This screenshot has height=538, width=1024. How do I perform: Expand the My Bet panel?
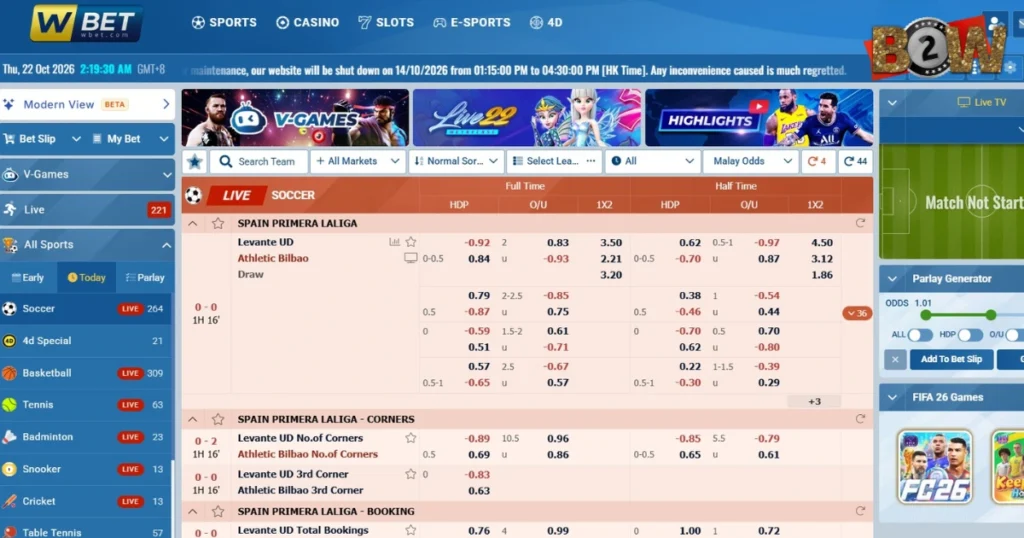[130, 138]
